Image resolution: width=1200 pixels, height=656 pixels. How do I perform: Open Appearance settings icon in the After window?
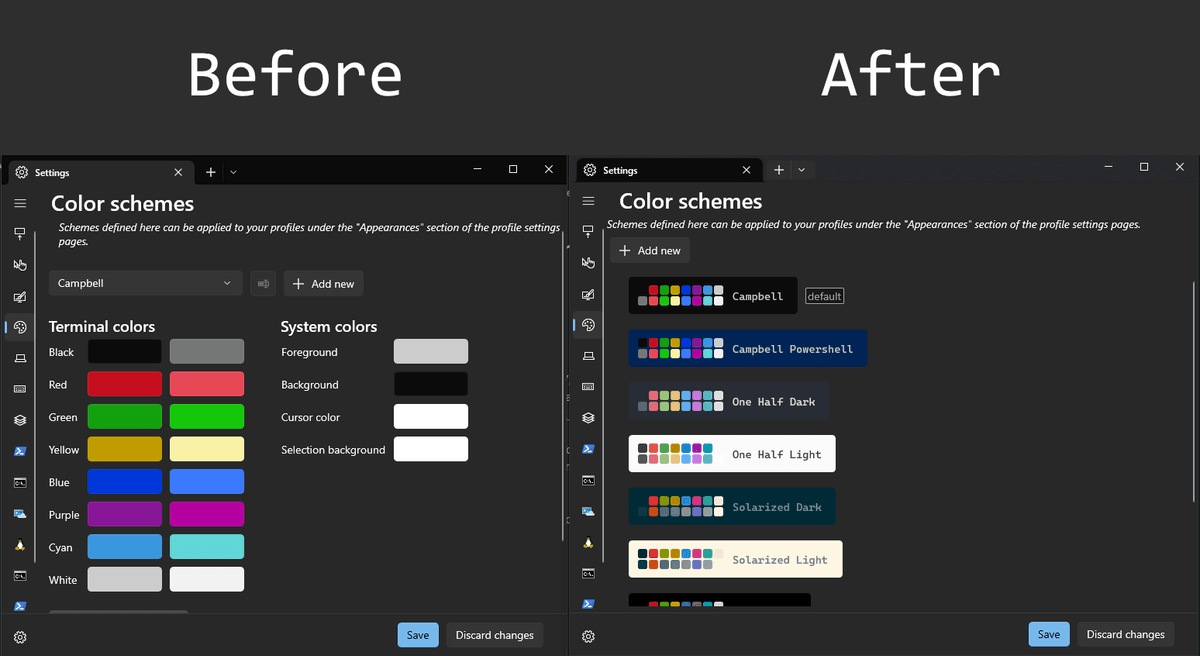(588, 294)
